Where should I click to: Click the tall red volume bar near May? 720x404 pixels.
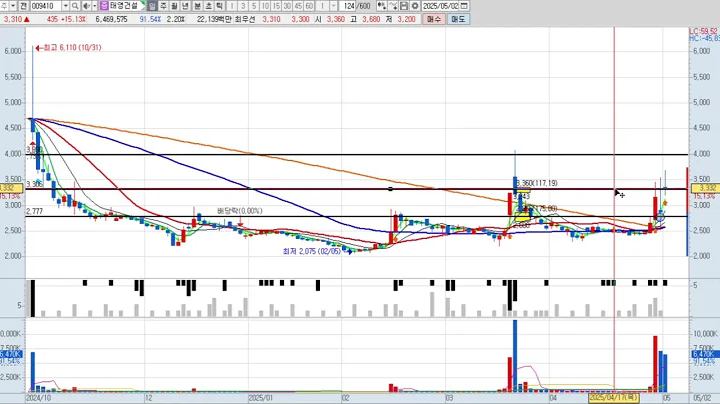pyautogui.click(x=655, y=364)
